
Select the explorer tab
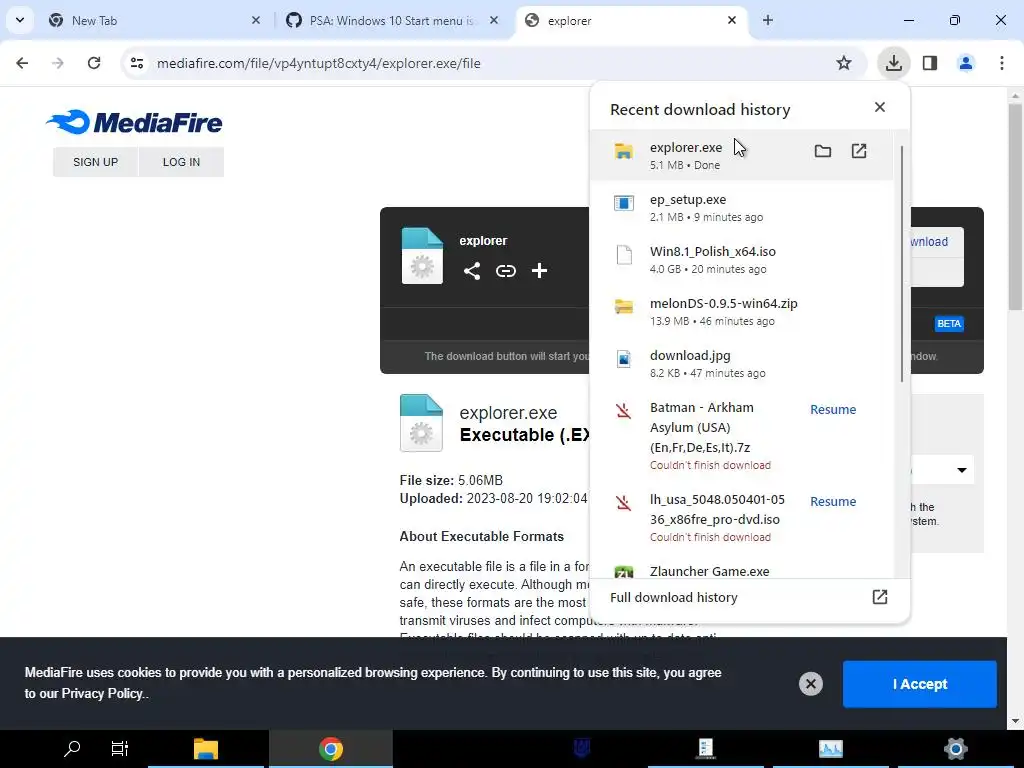click(x=632, y=21)
